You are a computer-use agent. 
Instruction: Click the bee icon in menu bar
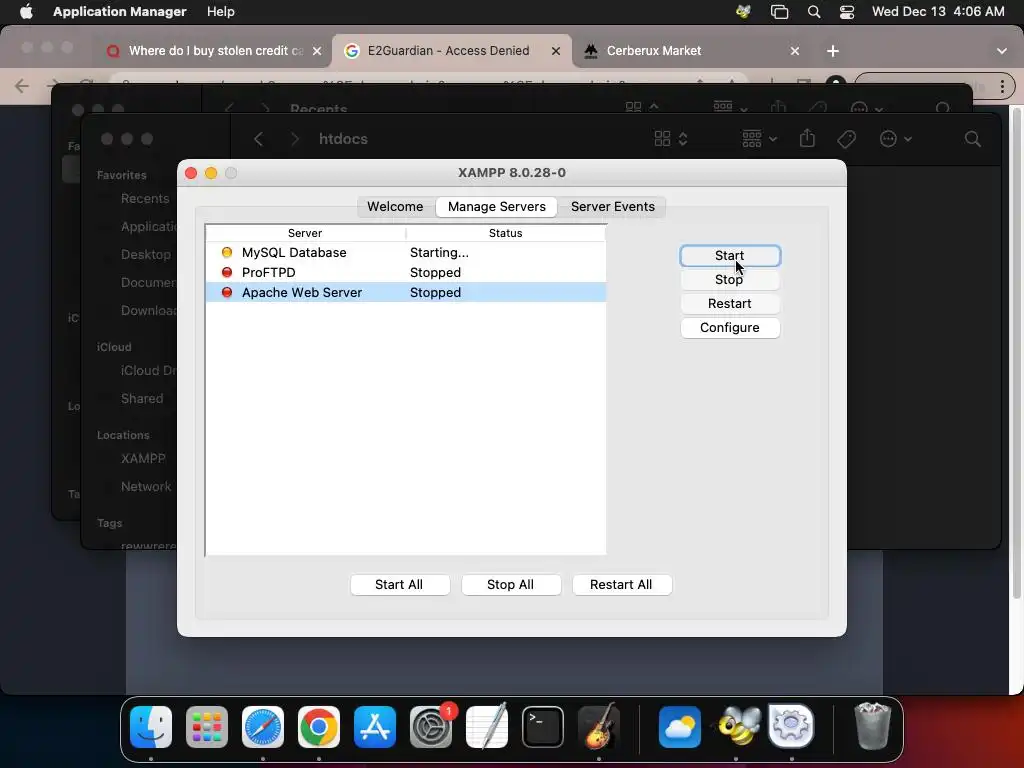(743, 12)
